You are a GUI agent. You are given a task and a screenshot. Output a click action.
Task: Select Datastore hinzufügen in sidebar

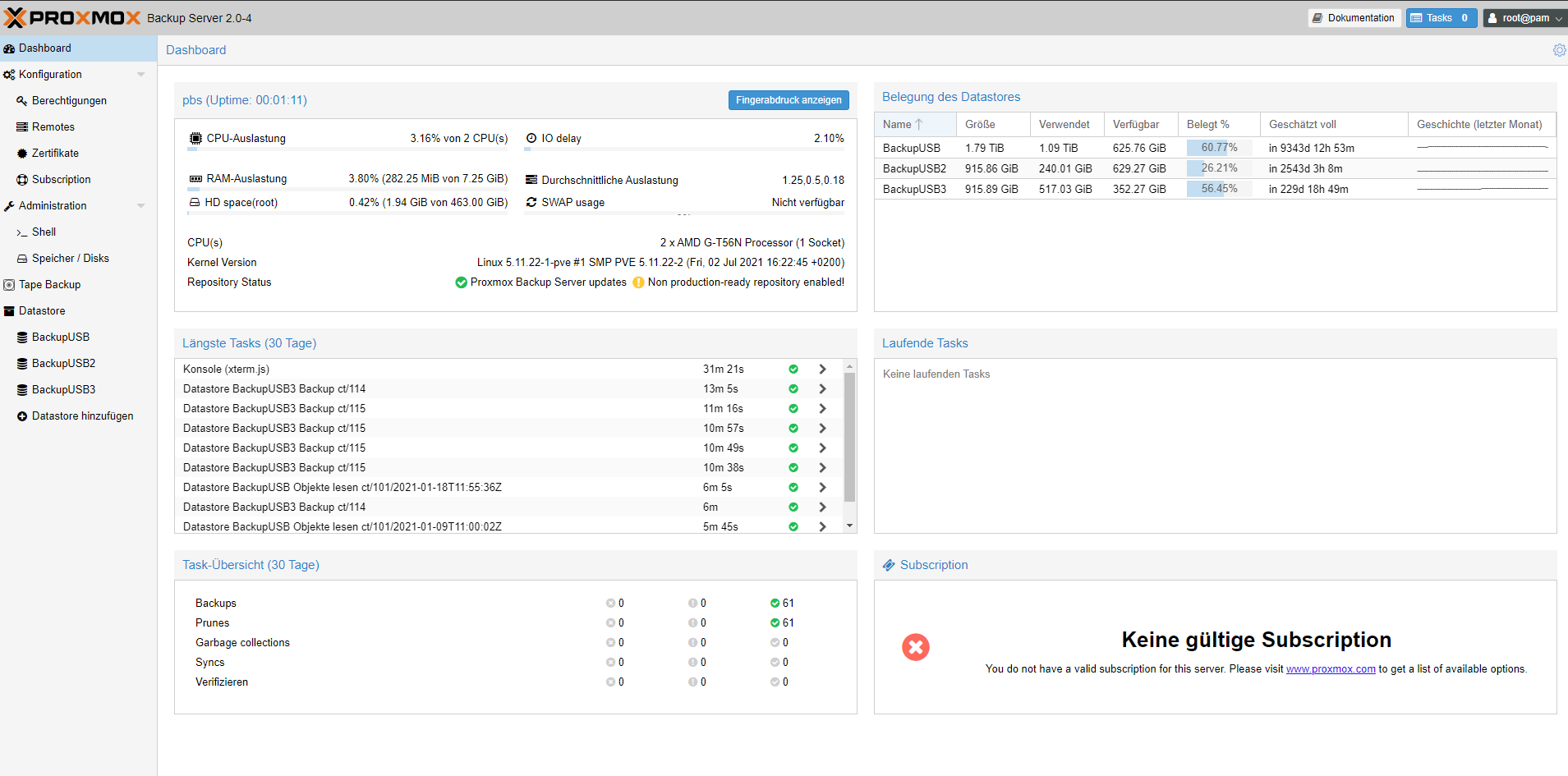pos(79,416)
